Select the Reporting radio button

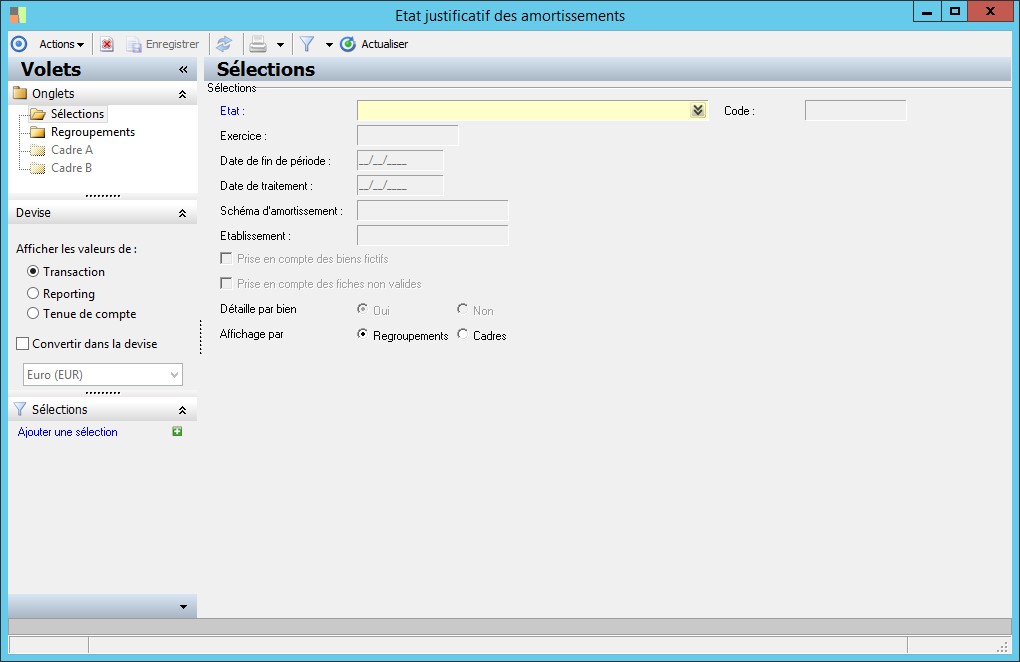33,293
